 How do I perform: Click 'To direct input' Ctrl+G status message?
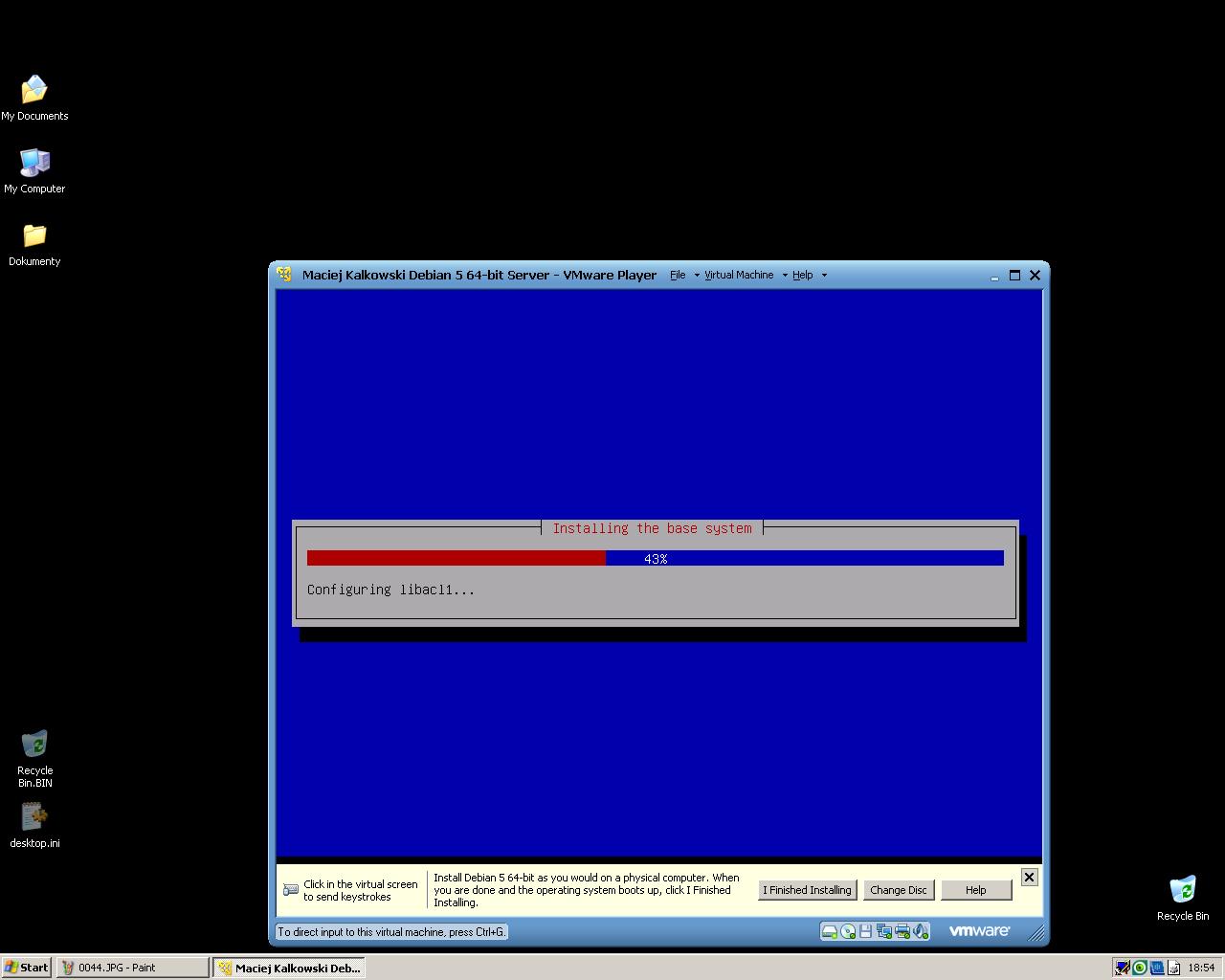[x=391, y=931]
